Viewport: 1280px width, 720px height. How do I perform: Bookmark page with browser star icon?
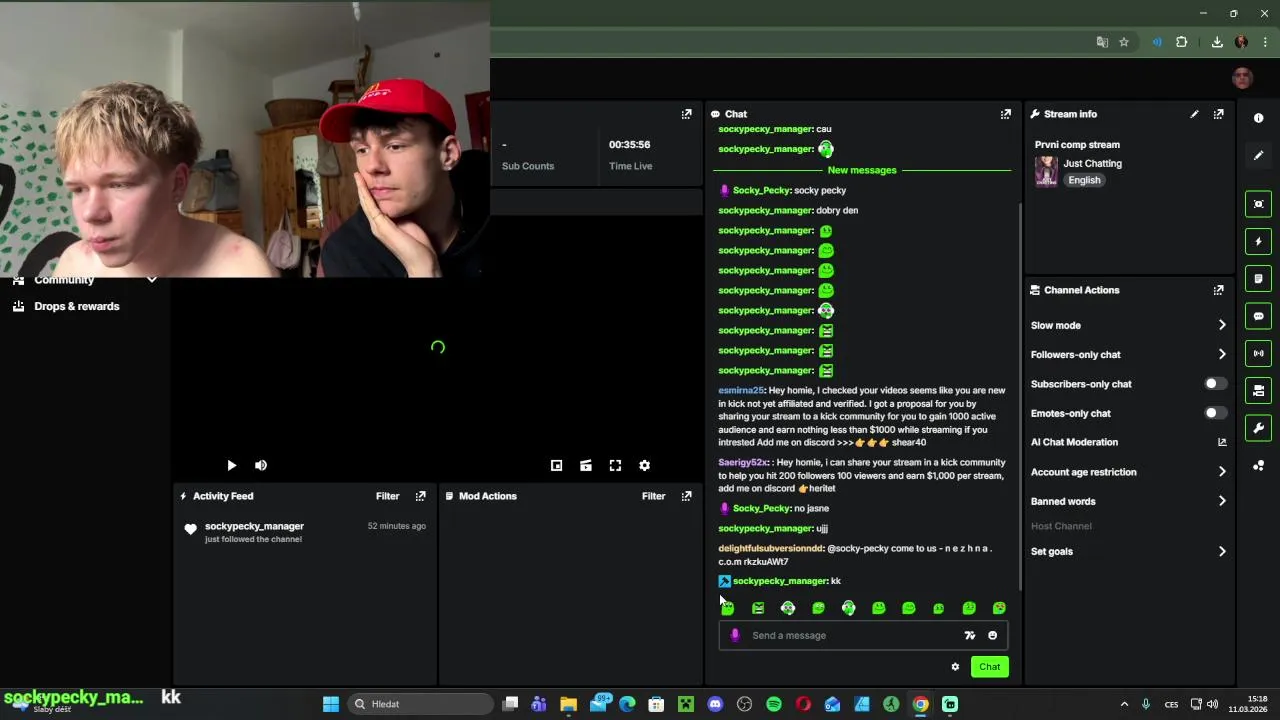[x=1124, y=42]
